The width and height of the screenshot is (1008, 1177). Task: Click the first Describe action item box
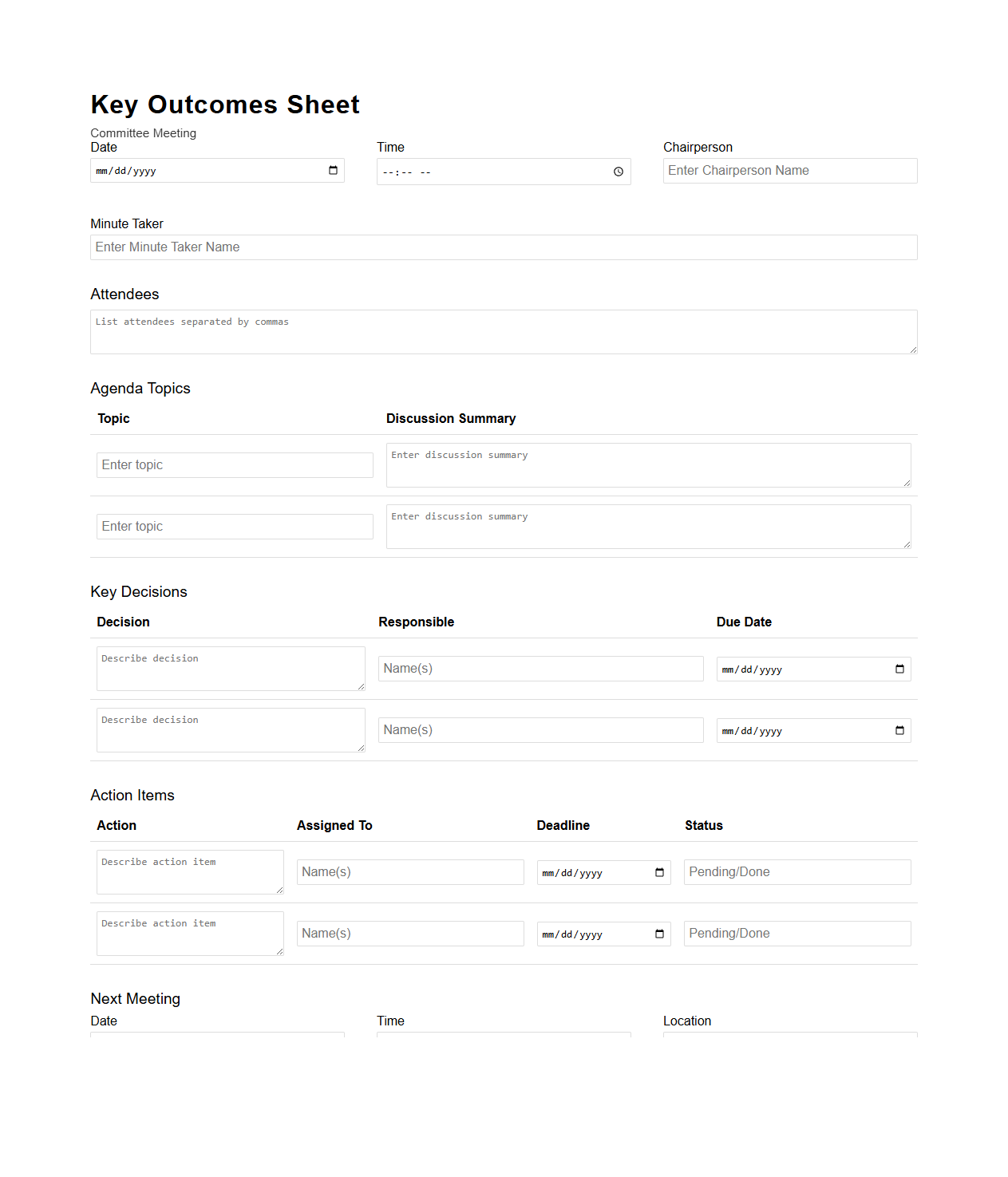189,871
